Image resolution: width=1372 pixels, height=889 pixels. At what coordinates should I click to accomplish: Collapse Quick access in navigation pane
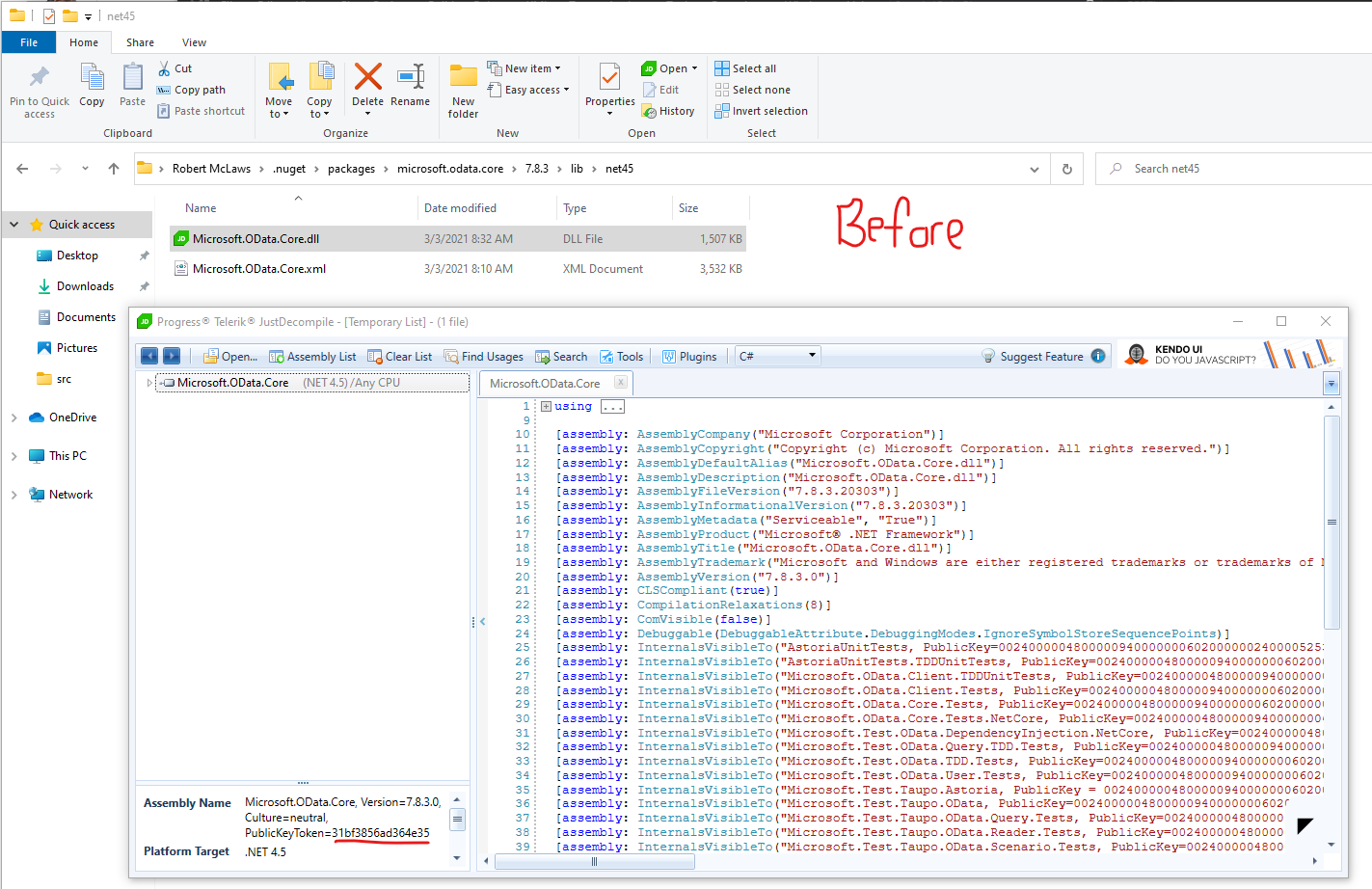[x=13, y=225]
